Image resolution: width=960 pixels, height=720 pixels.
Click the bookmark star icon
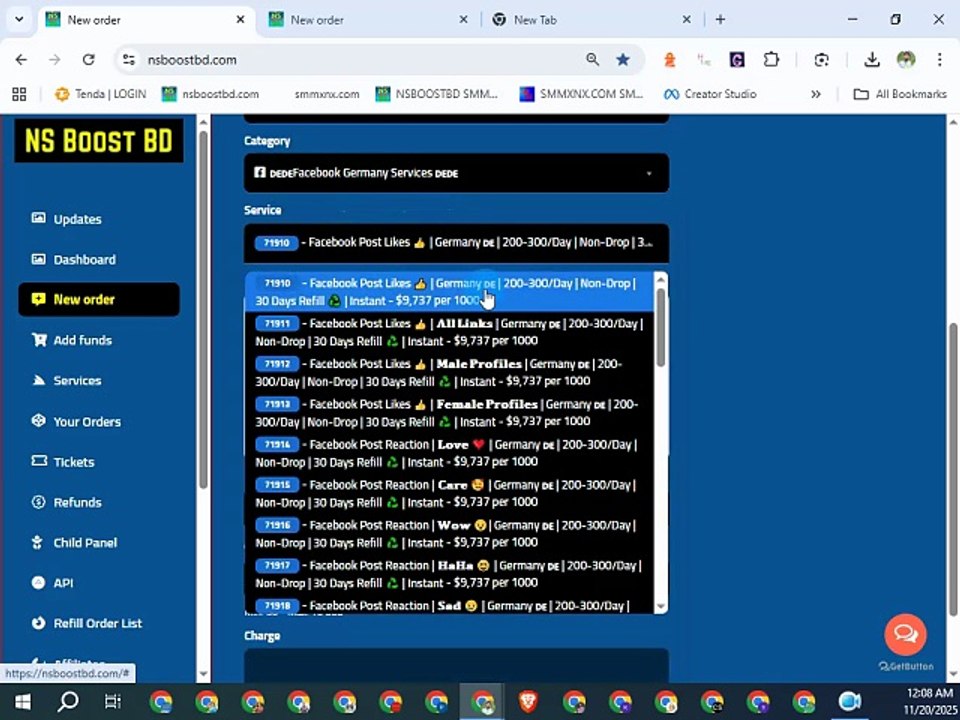(x=623, y=59)
